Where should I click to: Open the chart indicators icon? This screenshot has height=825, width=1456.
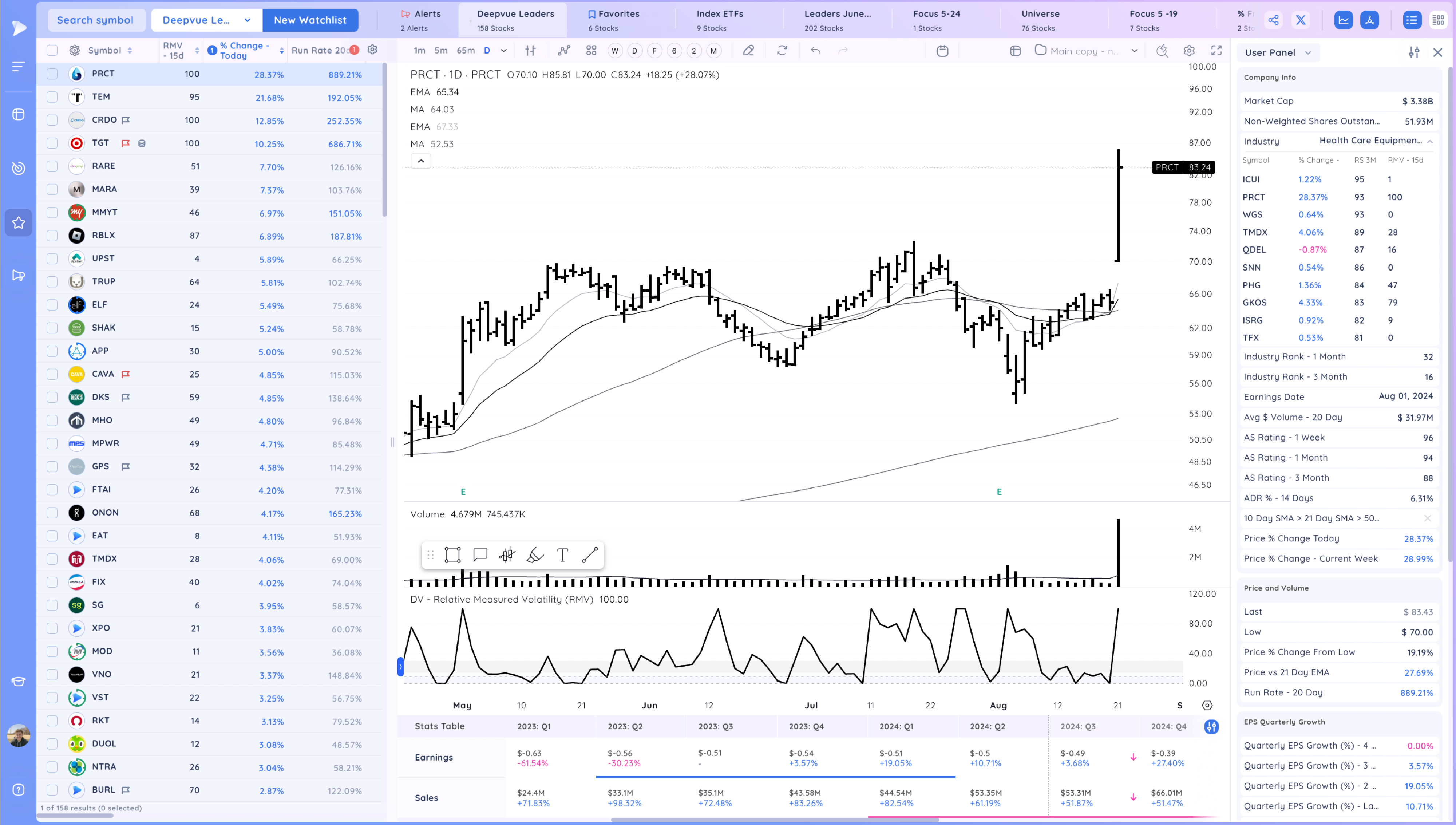tap(563, 51)
